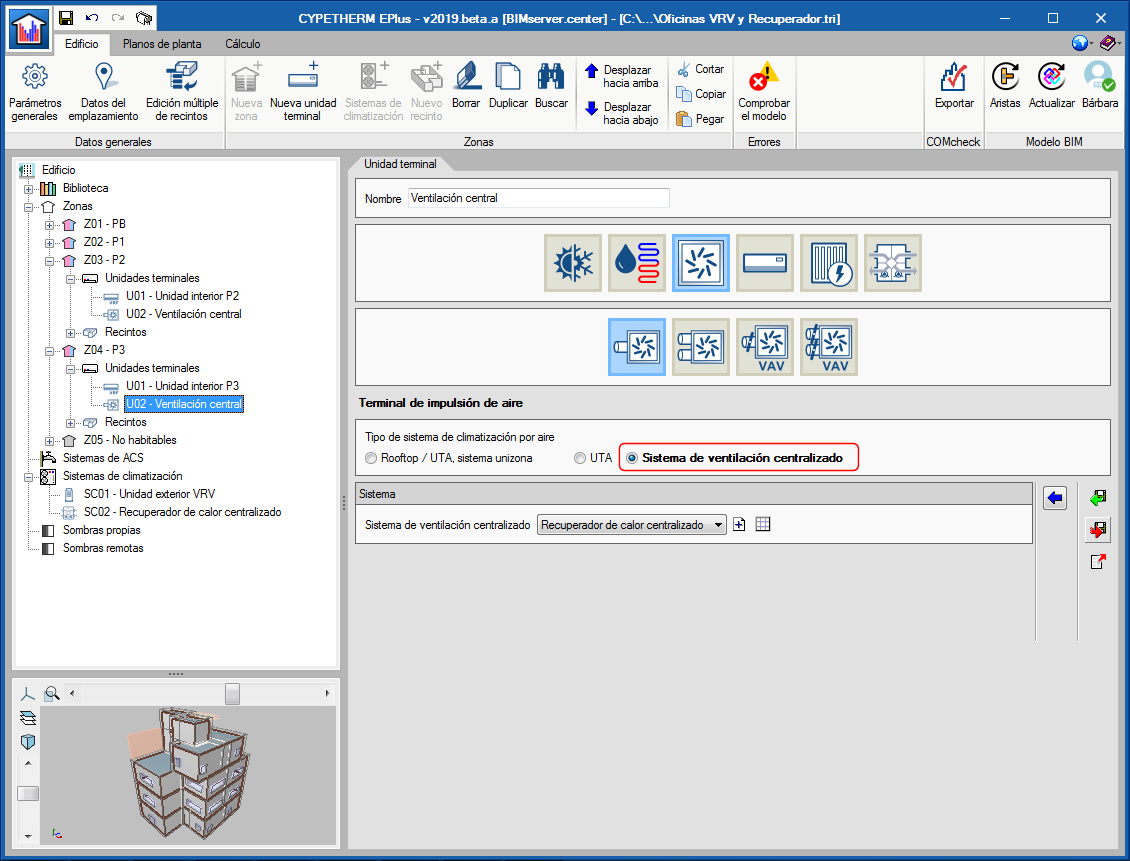Image resolution: width=1130 pixels, height=861 pixels.
Task: Switch to the Planos de planta tab
Action: pyautogui.click(x=162, y=44)
